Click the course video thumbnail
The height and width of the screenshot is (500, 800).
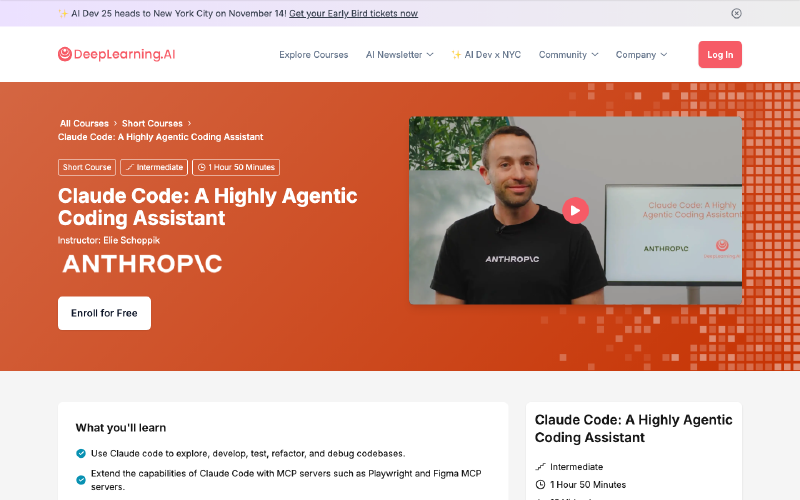(x=575, y=210)
